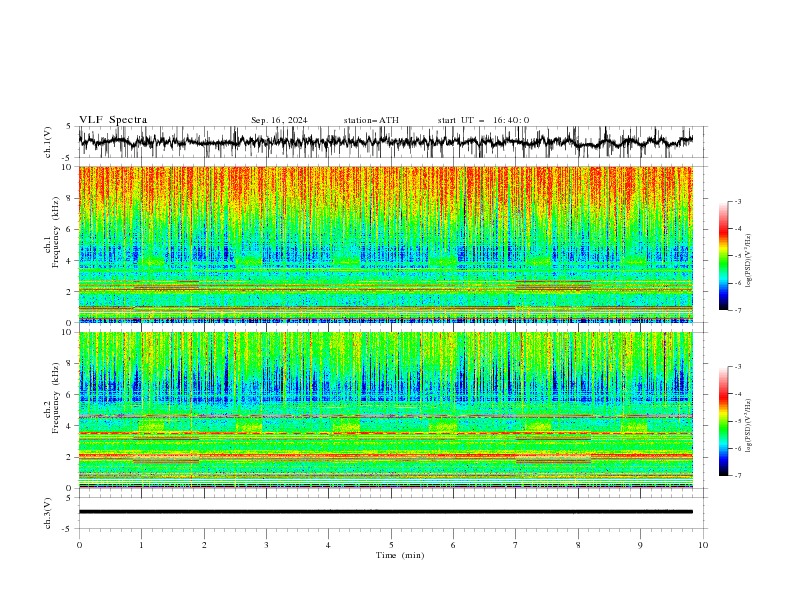Click the 'station=ATH' label
Viewport: 792px width, 612px height.
pos(371,120)
